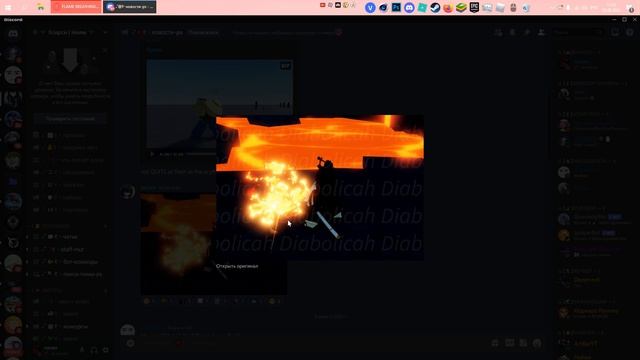Open the Discord taskbar icon

point(409,7)
